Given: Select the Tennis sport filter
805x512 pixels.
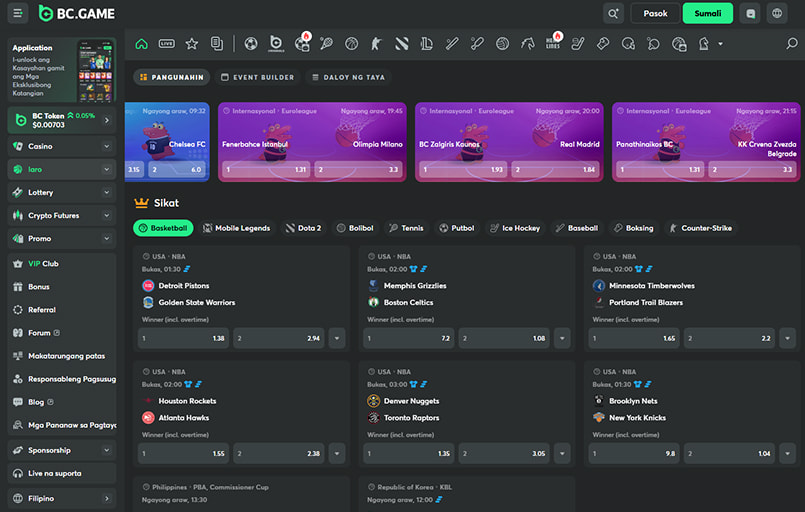Looking at the screenshot, I should point(406,228).
